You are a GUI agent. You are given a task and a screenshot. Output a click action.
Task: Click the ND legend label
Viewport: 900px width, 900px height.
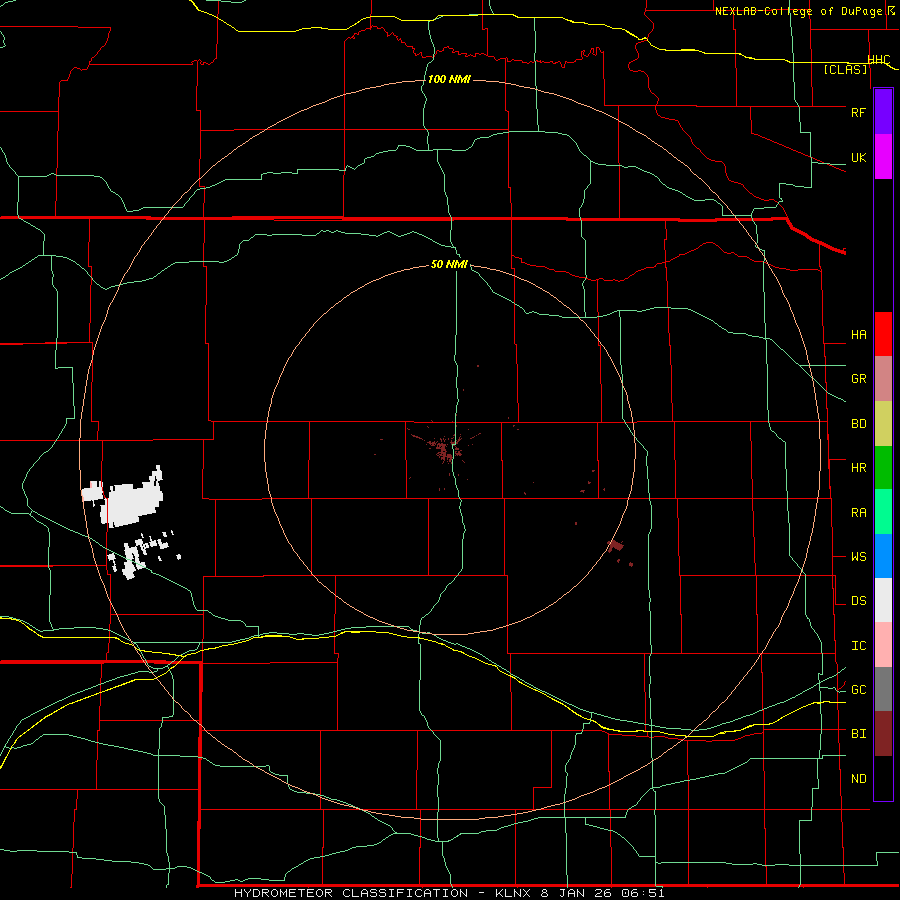(x=858, y=778)
